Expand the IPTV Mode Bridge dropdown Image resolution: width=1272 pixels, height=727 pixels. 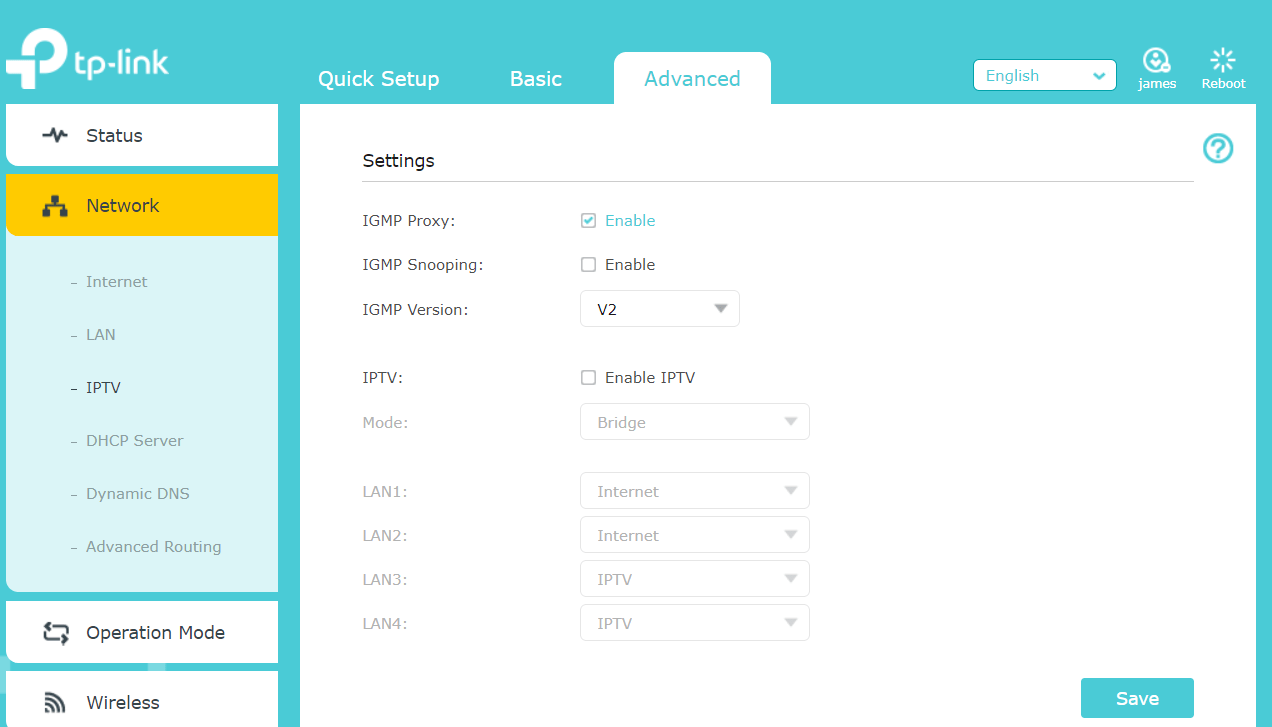(x=694, y=422)
